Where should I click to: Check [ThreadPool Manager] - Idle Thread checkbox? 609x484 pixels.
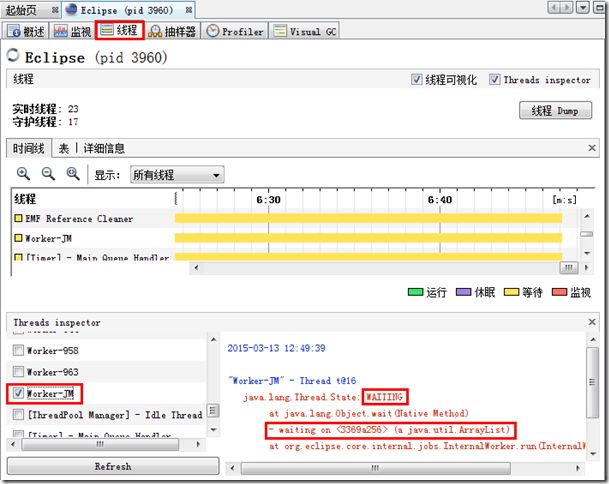click(18, 414)
